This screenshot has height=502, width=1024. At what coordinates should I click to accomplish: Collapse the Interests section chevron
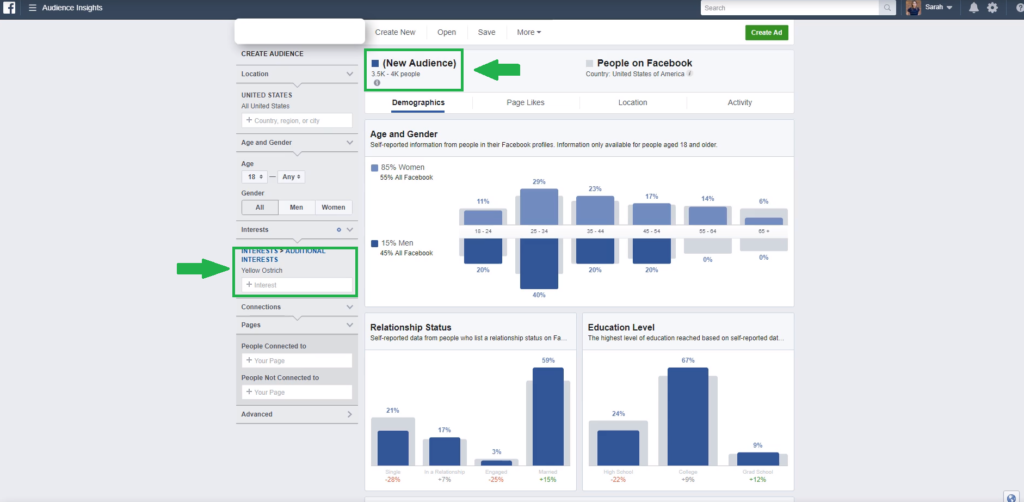(350, 230)
